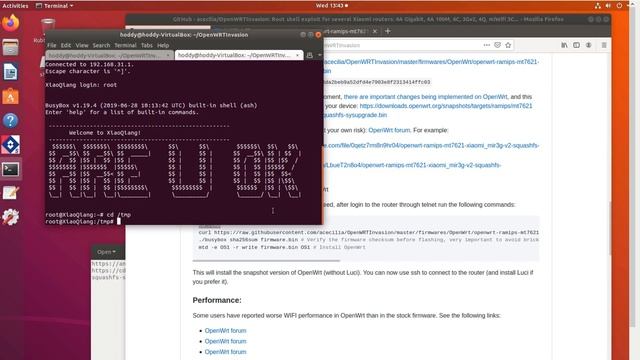The image size is (640, 360).
Task: Click the curl command in code block
Action: point(369,232)
